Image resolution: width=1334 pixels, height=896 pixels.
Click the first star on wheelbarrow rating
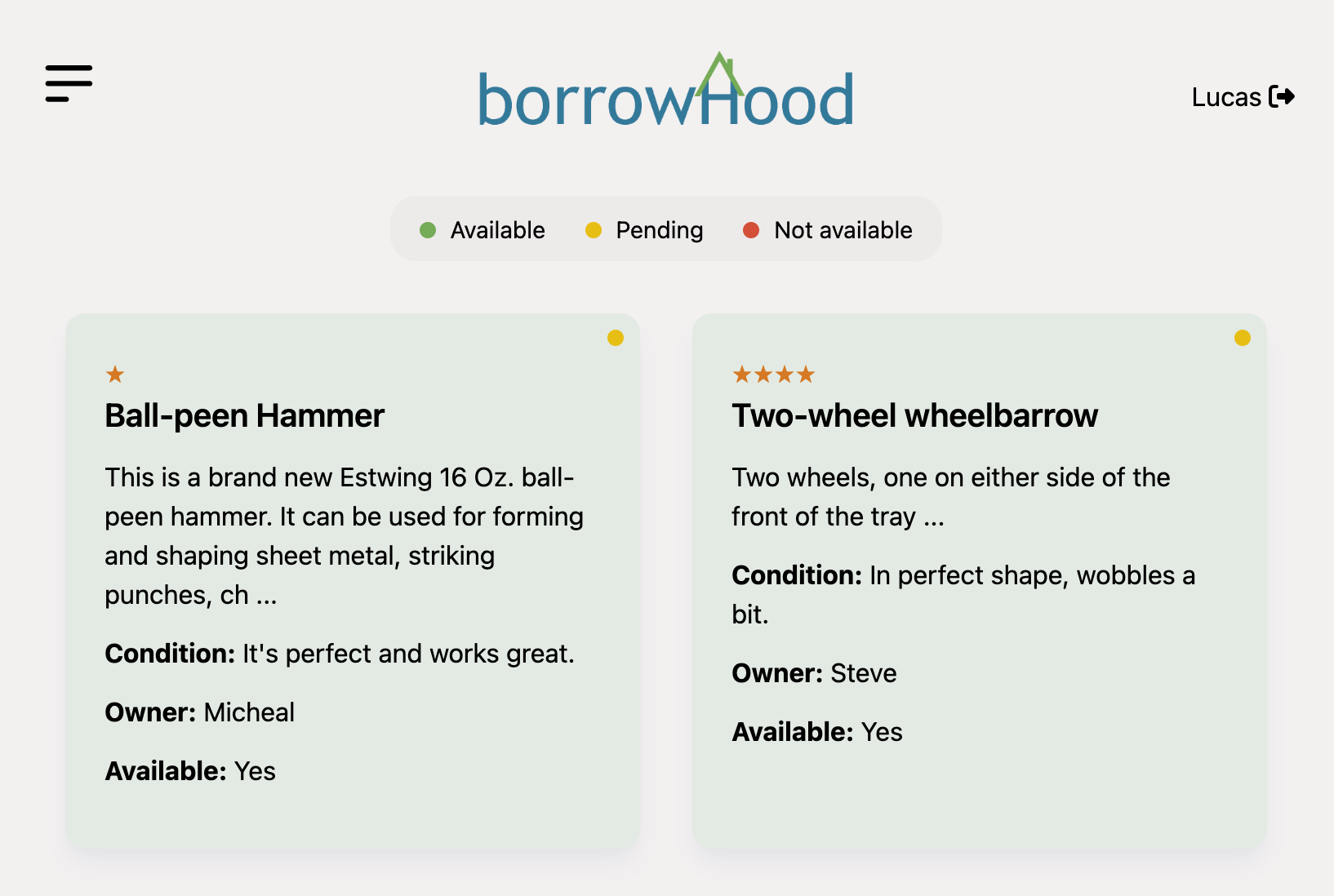coord(743,374)
